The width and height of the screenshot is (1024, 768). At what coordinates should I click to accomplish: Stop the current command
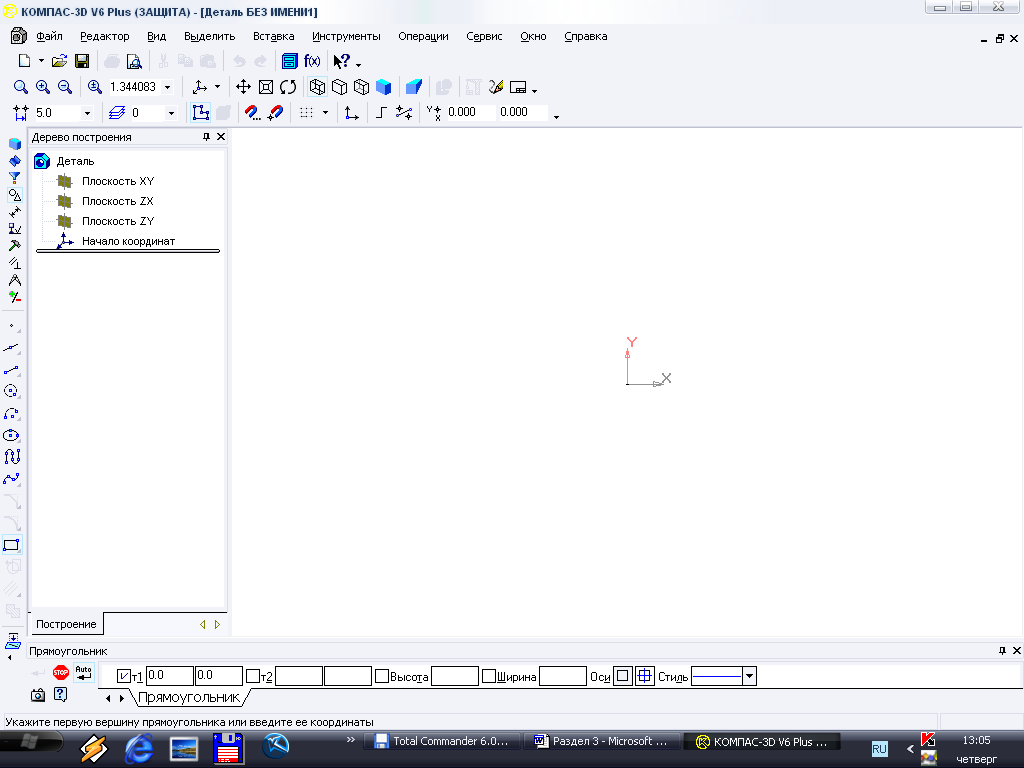pyautogui.click(x=61, y=672)
